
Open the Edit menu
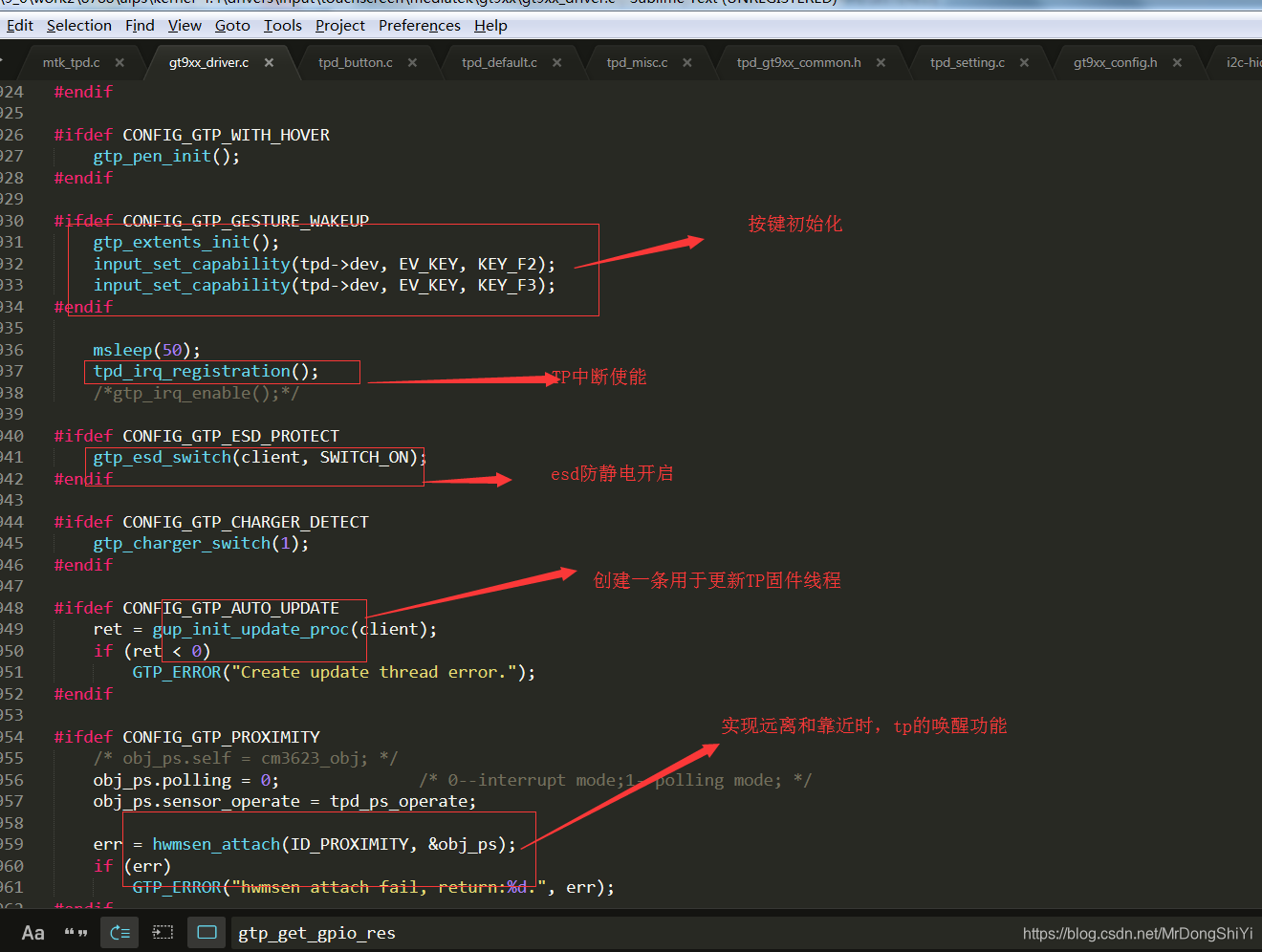click(19, 25)
